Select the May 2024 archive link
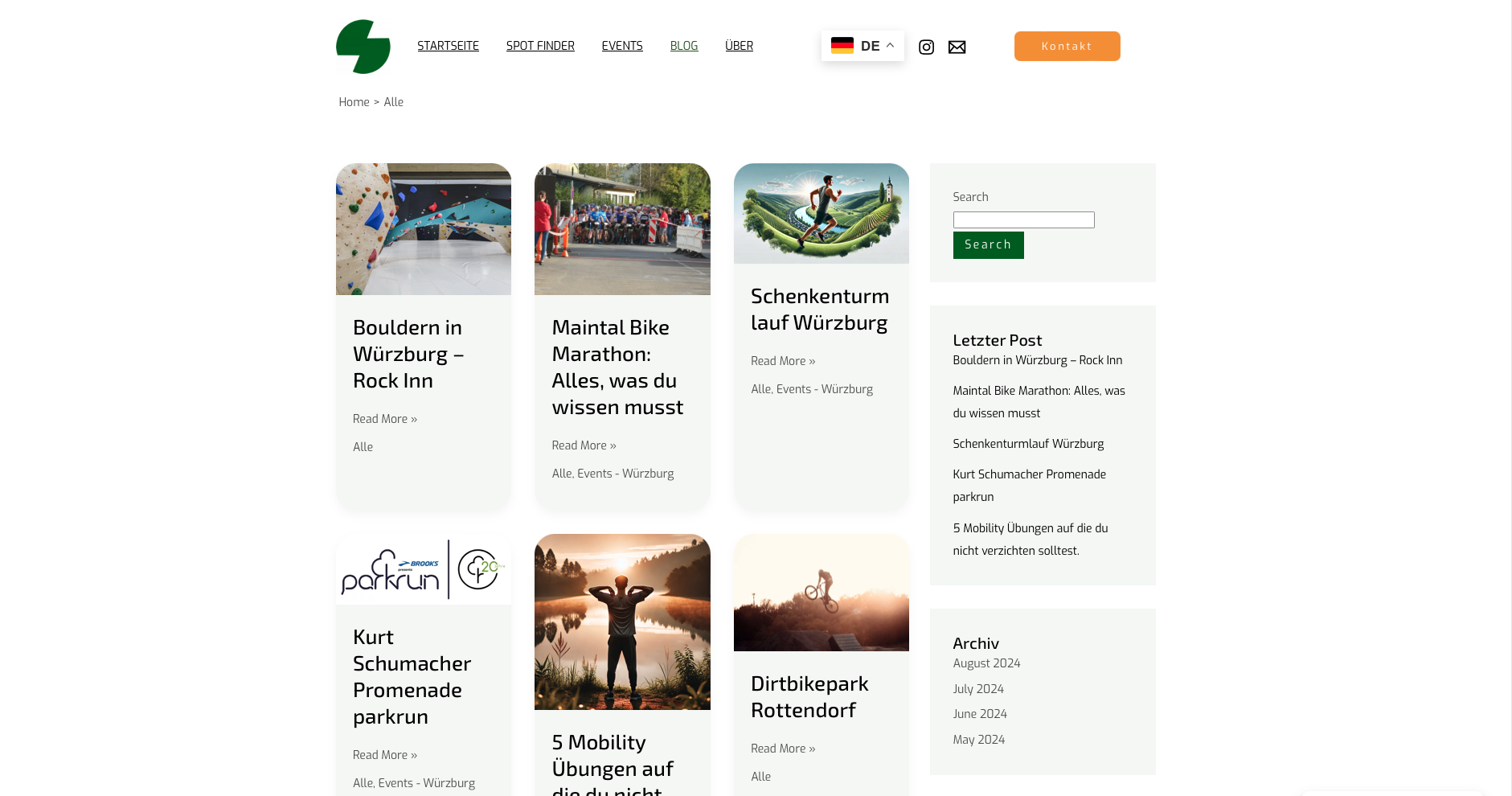Screen dimensions: 1512x796 click(x=978, y=740)
